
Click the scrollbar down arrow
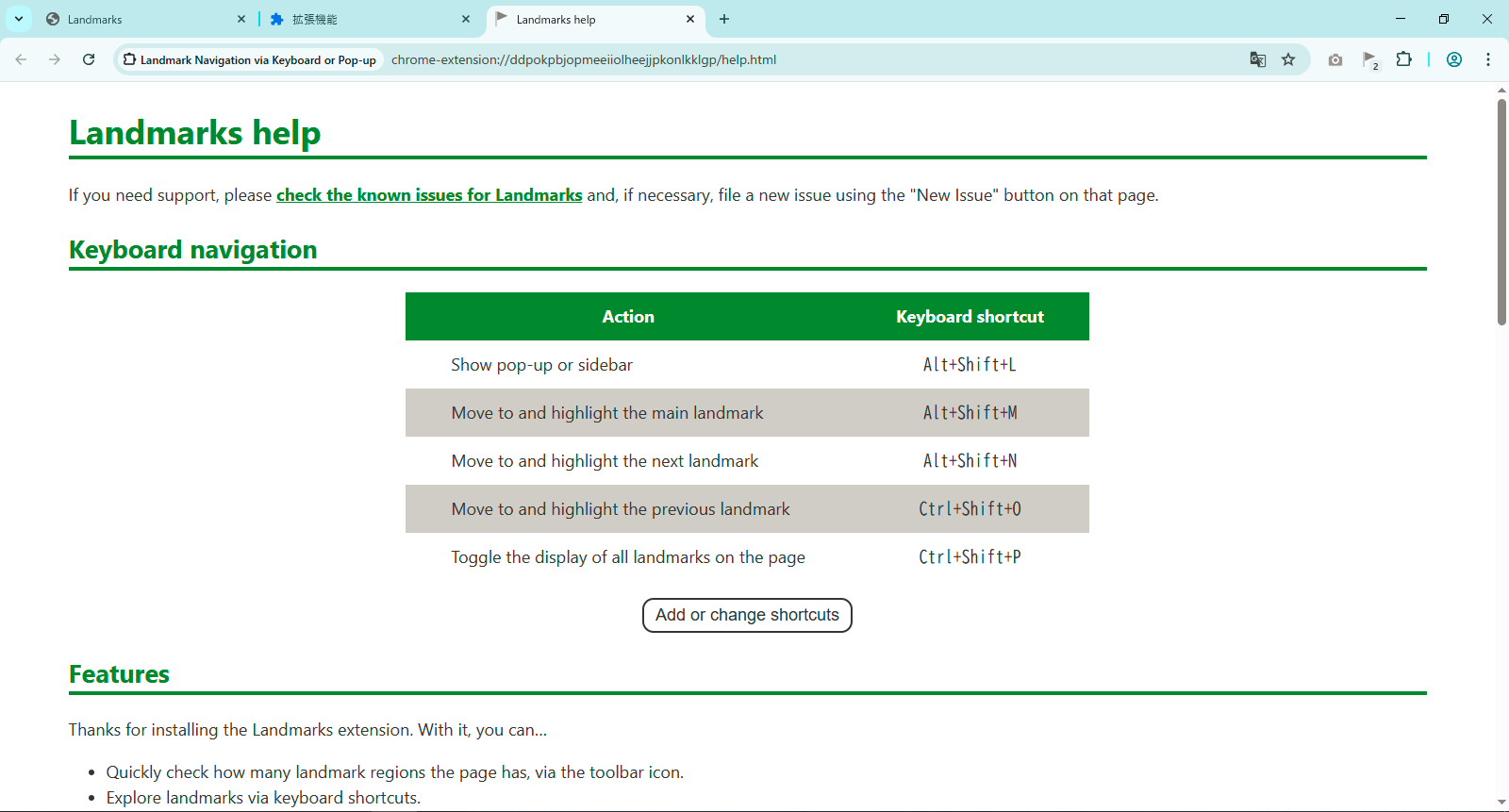(x=1501, y=803)
